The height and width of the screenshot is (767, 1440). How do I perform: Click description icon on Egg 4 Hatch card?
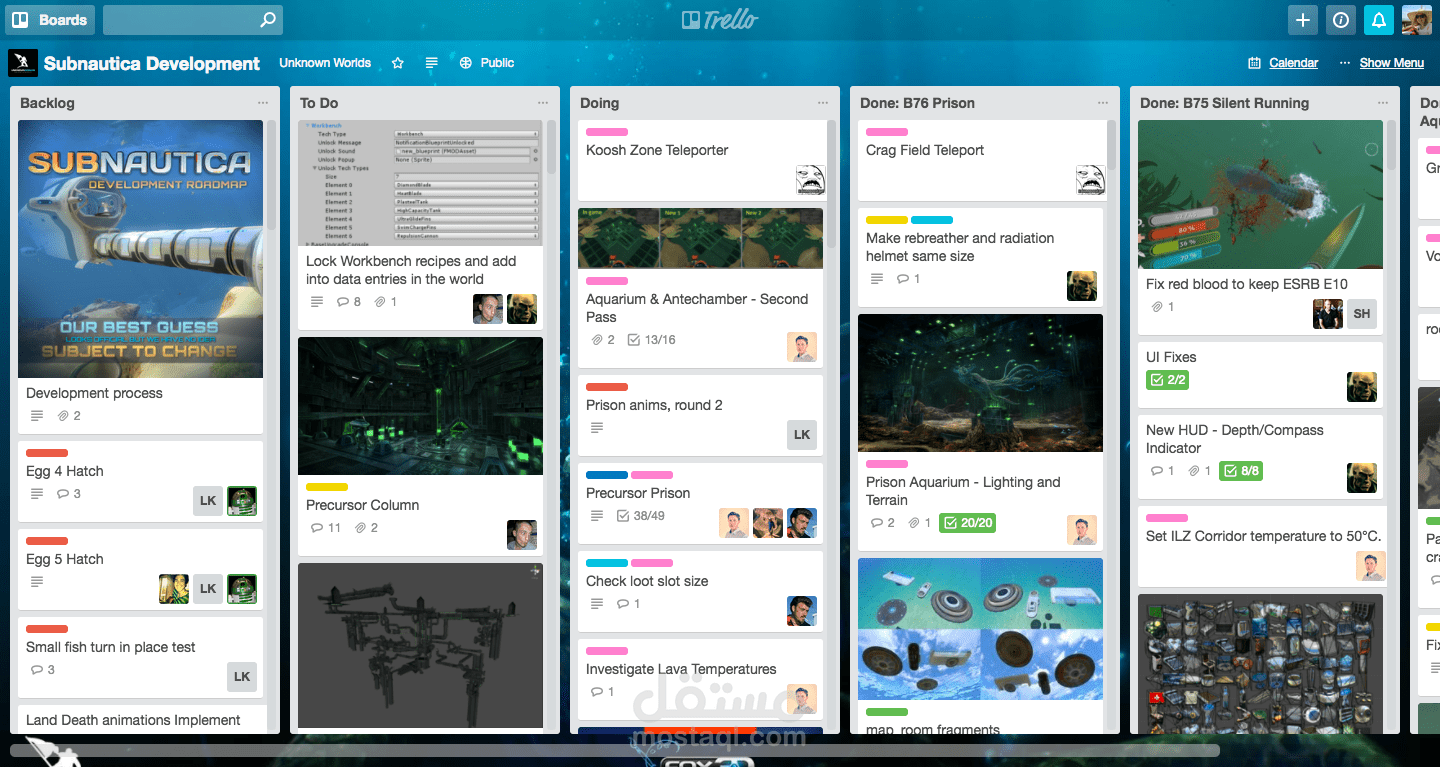point(37,494)
